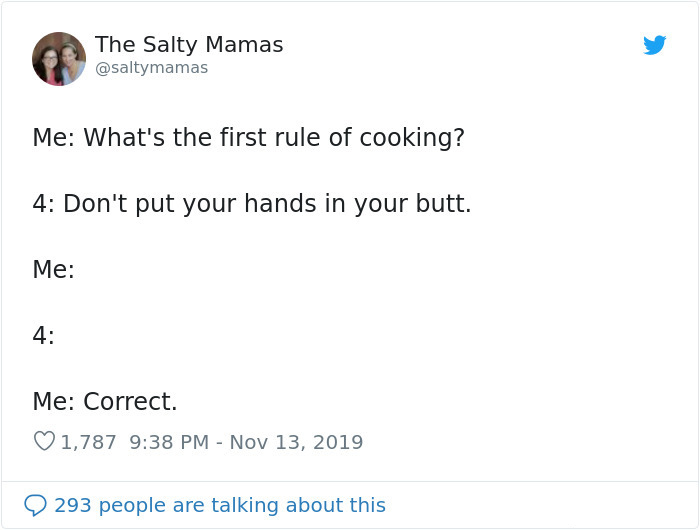Click the number "293" in the conversation link
The height and width of the screenshot is (530, 700).
click(72, 505)
